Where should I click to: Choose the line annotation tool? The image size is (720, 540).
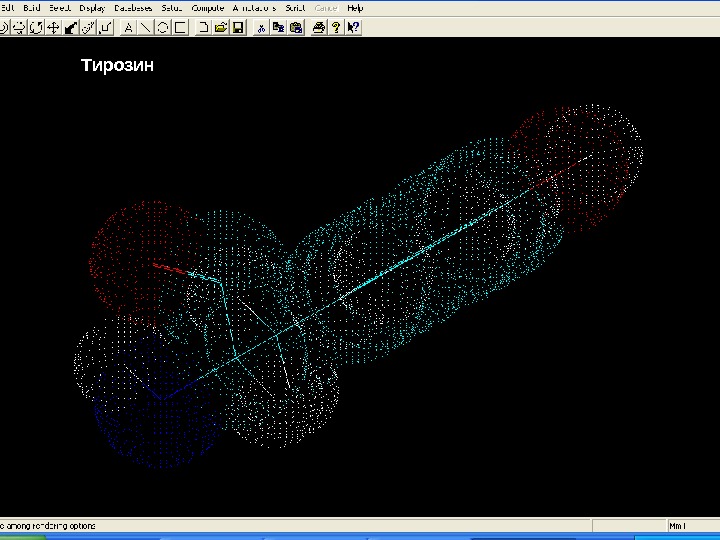click(146, 28)
